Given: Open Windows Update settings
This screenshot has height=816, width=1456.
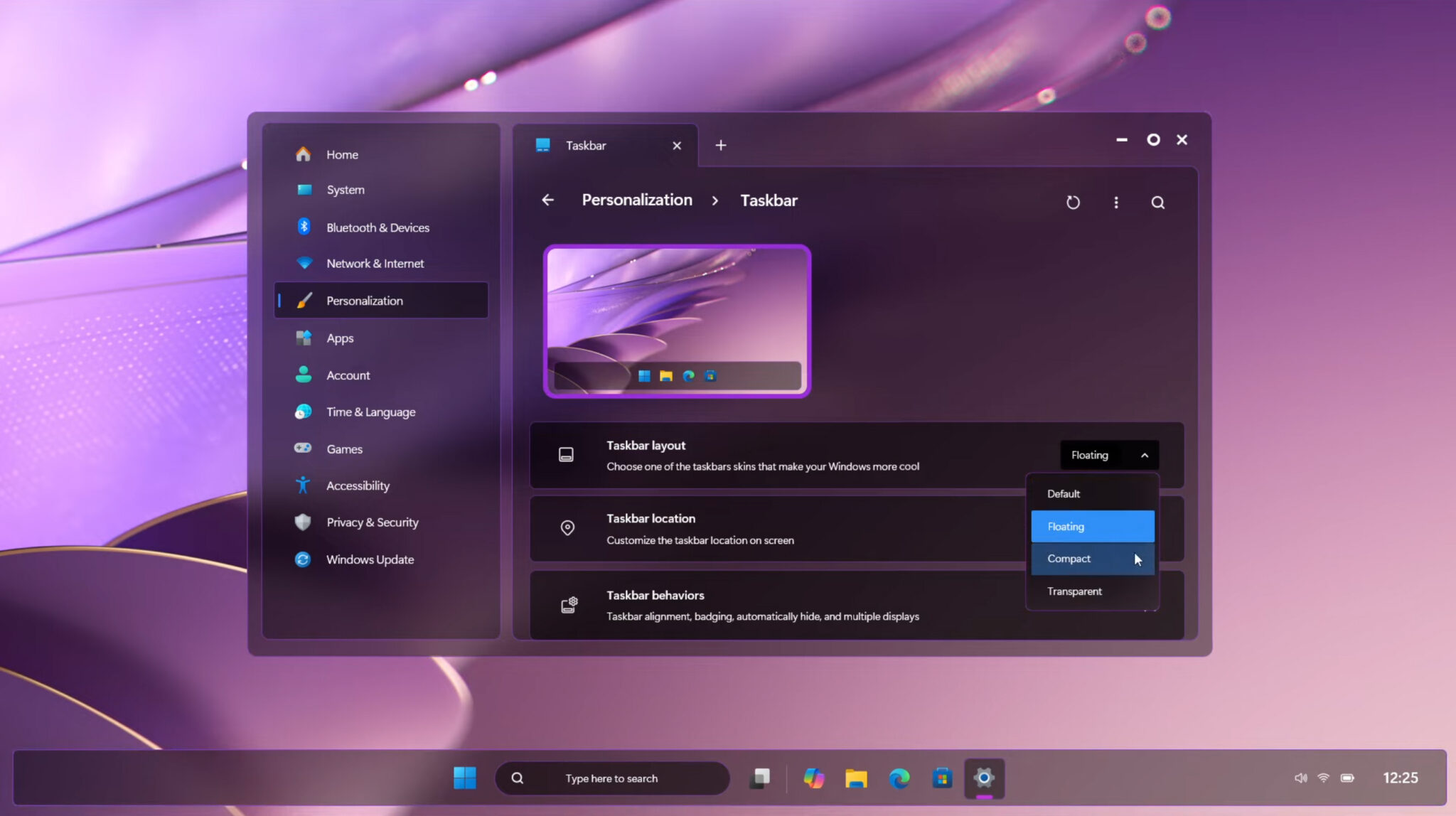Looking at the screenshot, I should pos(369,559).
